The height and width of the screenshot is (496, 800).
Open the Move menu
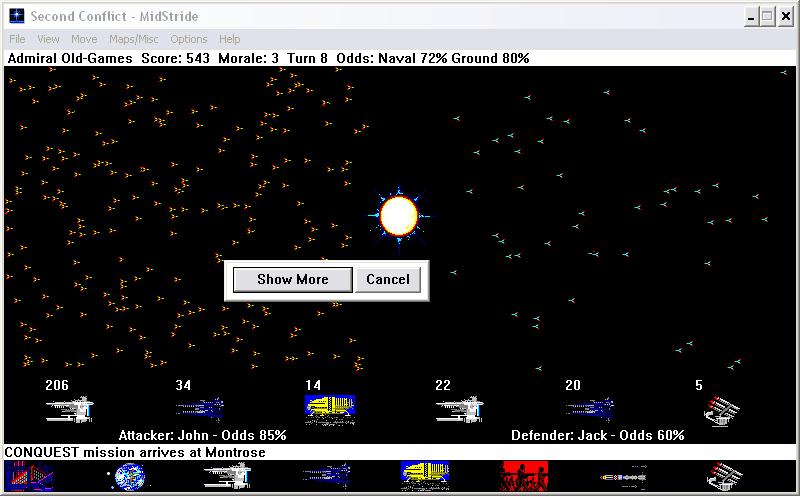click(x=84, y=39)
